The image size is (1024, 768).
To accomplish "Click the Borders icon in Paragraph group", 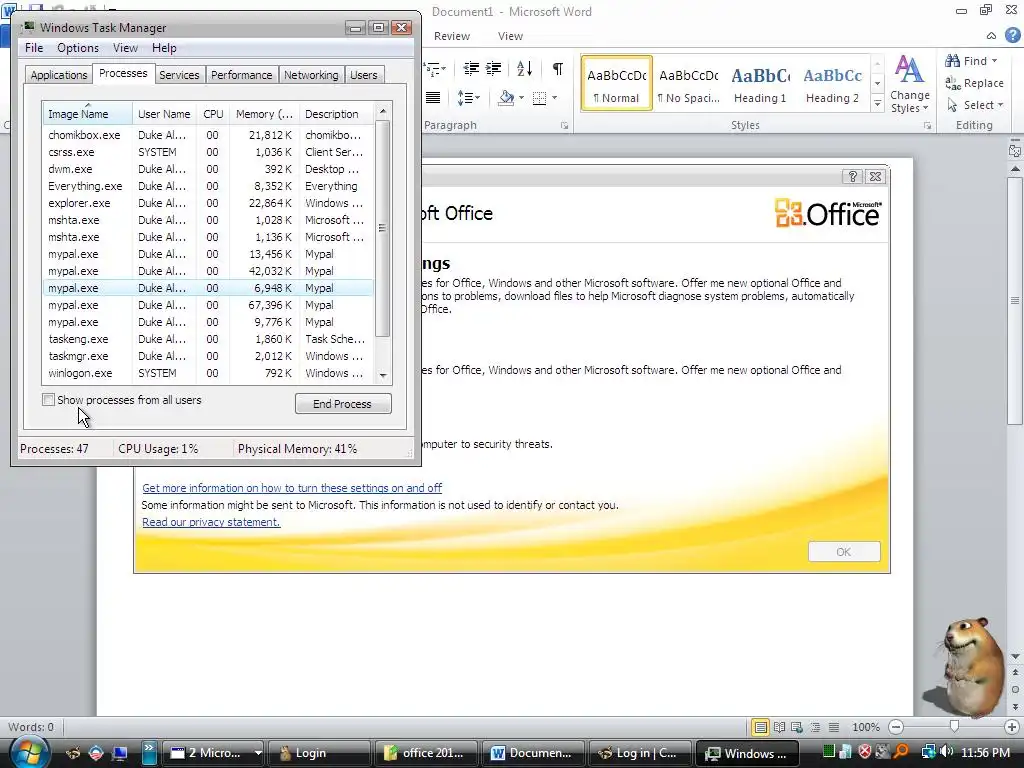I will [539, 98].
